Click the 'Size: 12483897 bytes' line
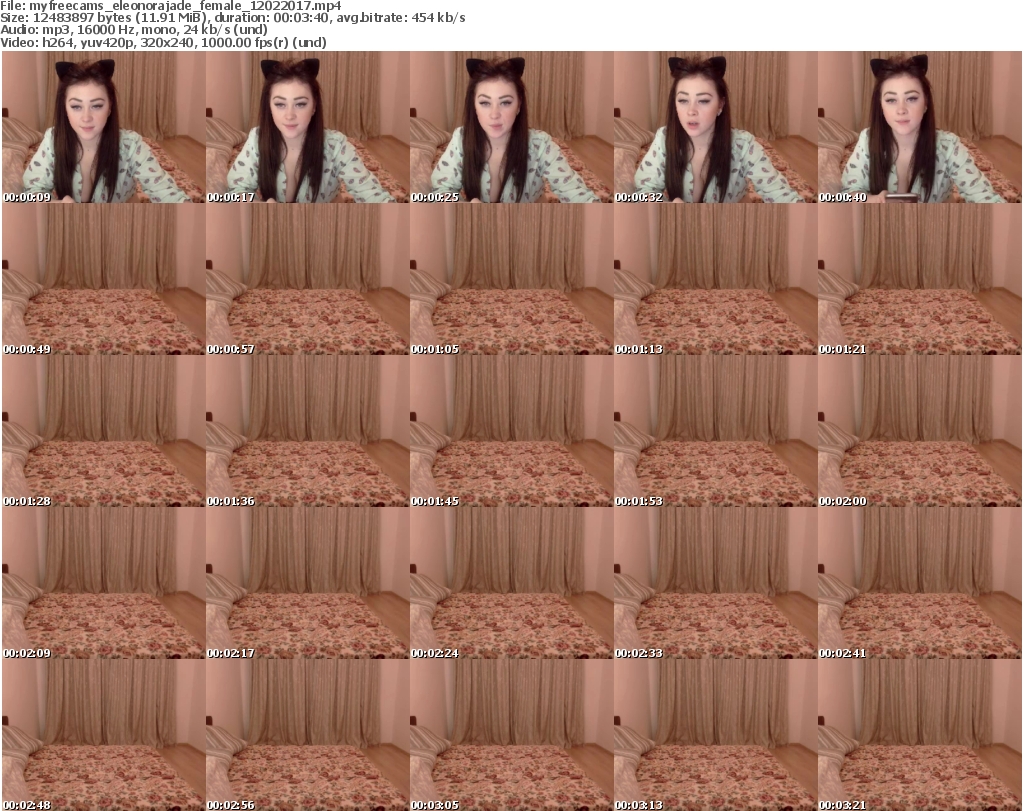Screen dimensions: 1024x811 [x=232, y=18]
